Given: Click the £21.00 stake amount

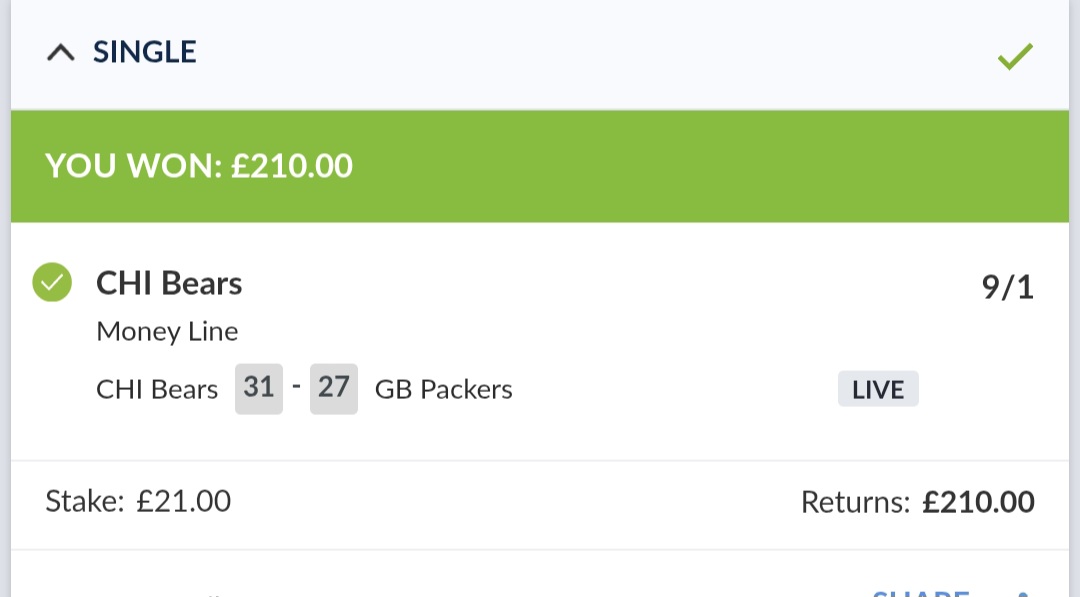Looking at the screenshot, I should coord(184,501).
